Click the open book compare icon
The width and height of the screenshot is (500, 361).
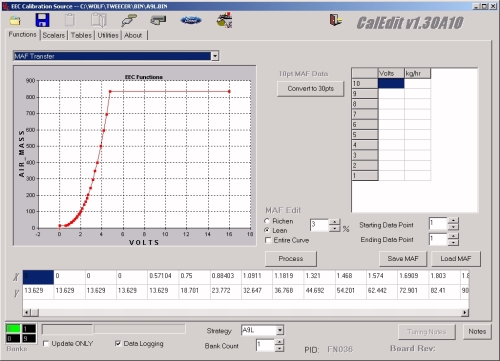click(x=99, y=20)
